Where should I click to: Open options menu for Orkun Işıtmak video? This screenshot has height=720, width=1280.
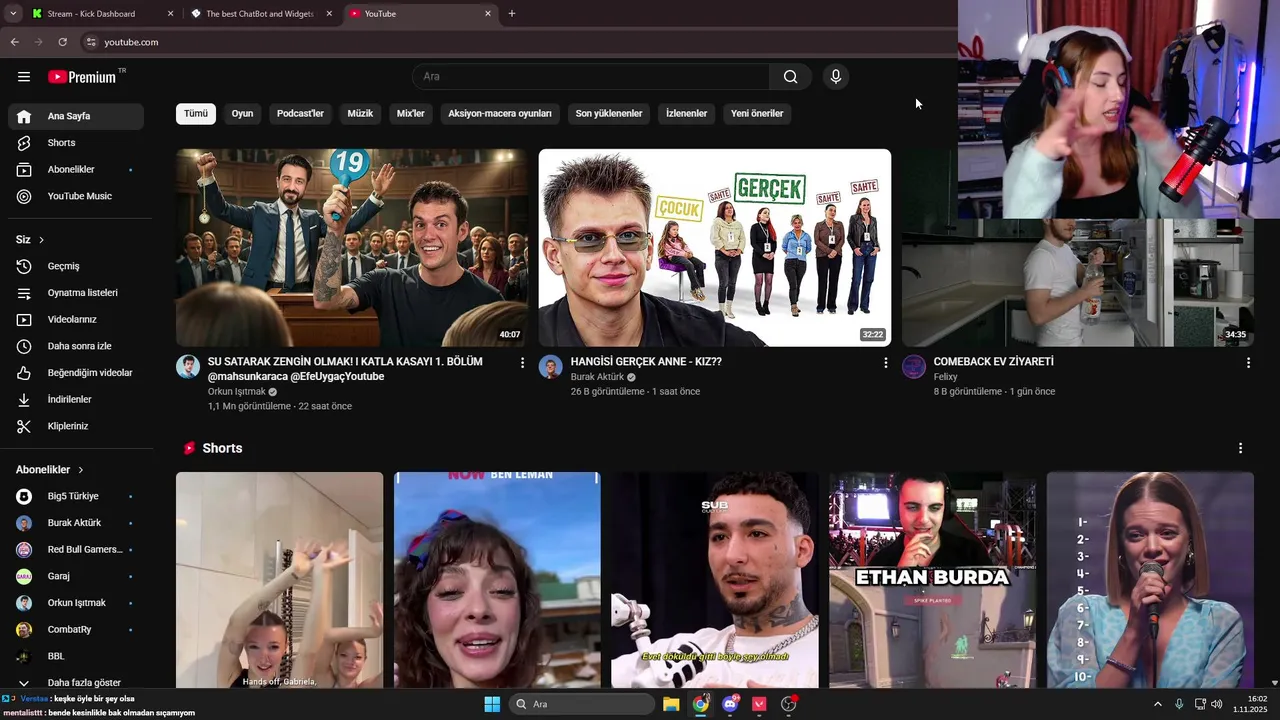point(522,363)
